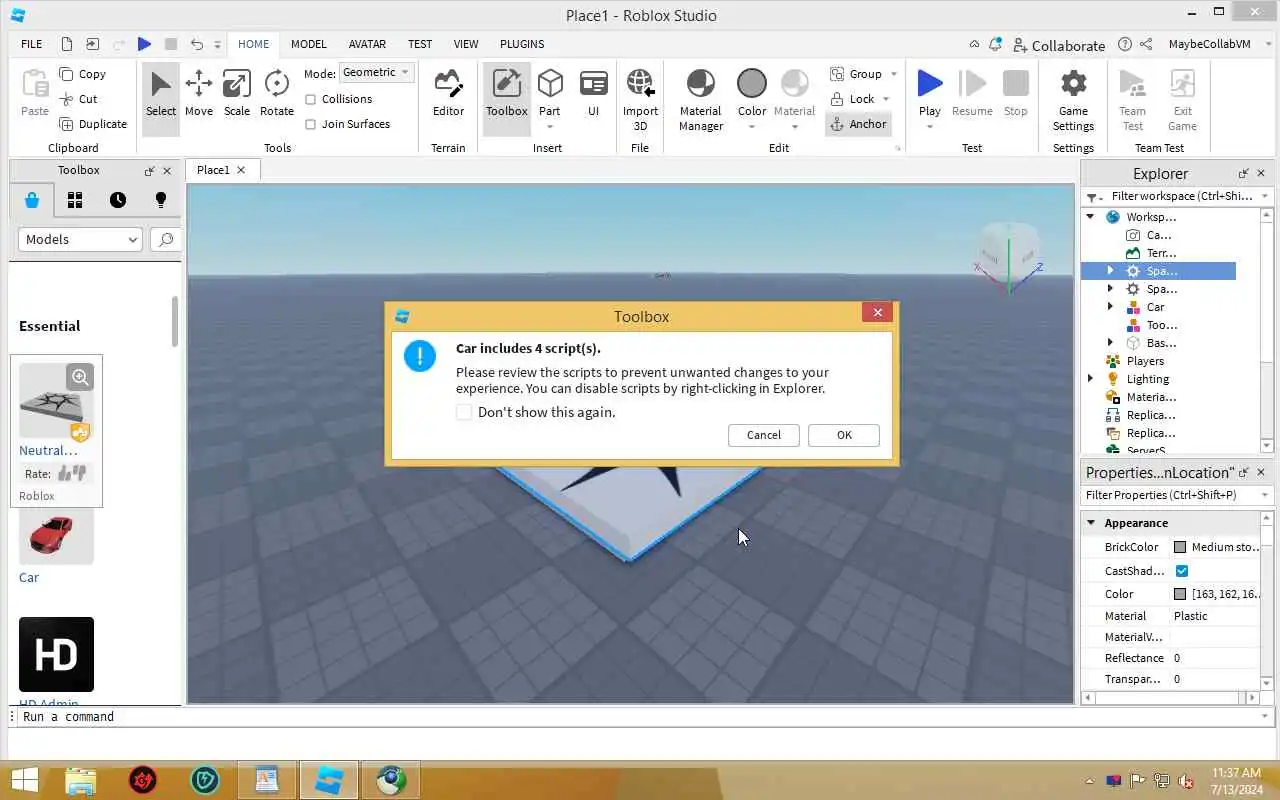Viewport: 1280px width, 800px height.
Task: Click the quick-access Play arrow icon
Action: click(x=144, y=44)
